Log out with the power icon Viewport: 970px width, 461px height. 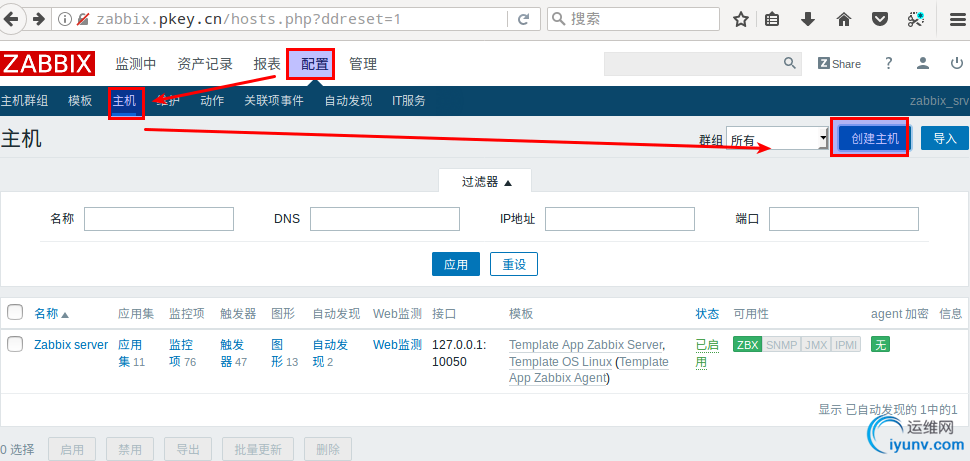tap(957, 63)
